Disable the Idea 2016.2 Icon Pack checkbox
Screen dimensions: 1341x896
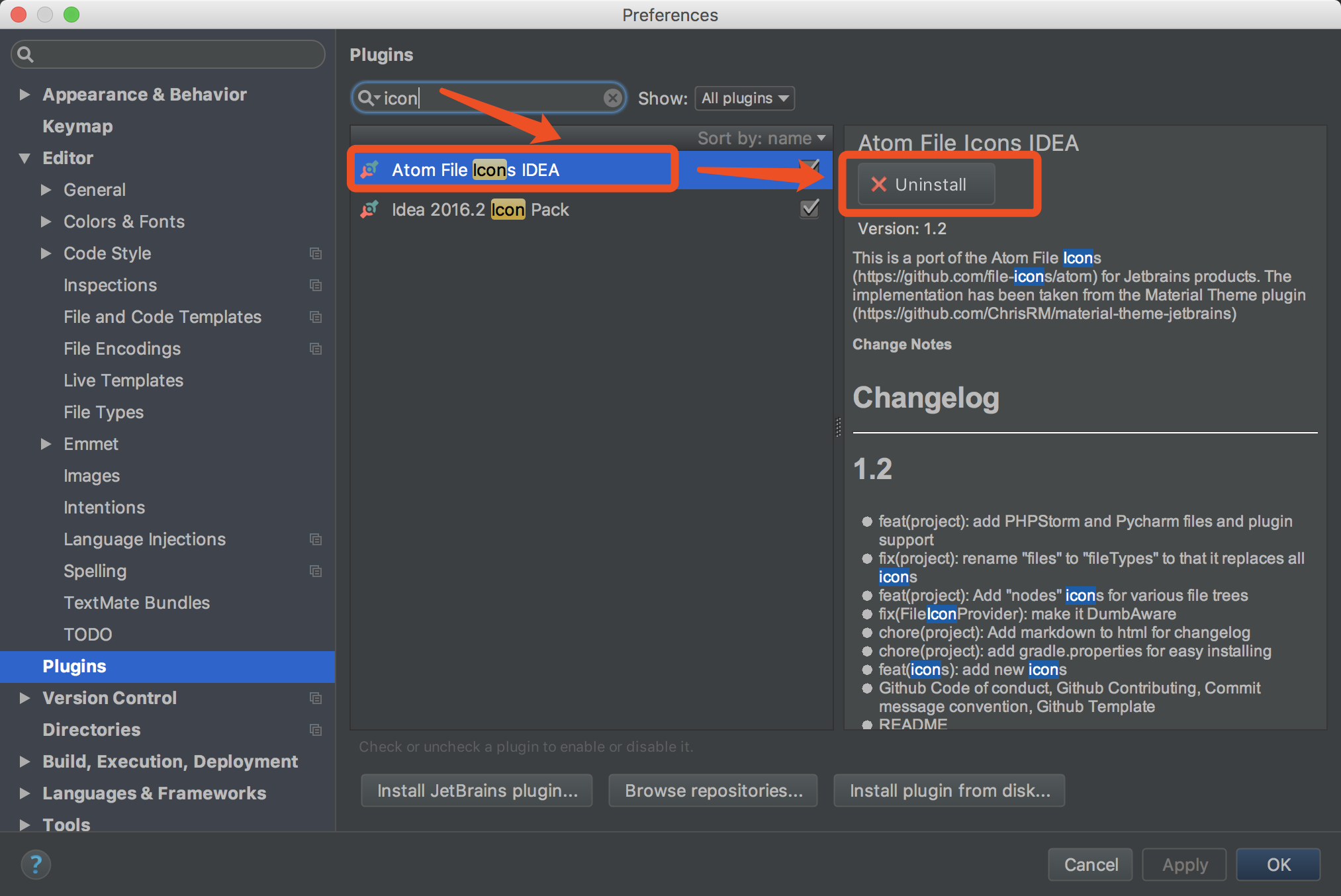(x=809, y=209)
